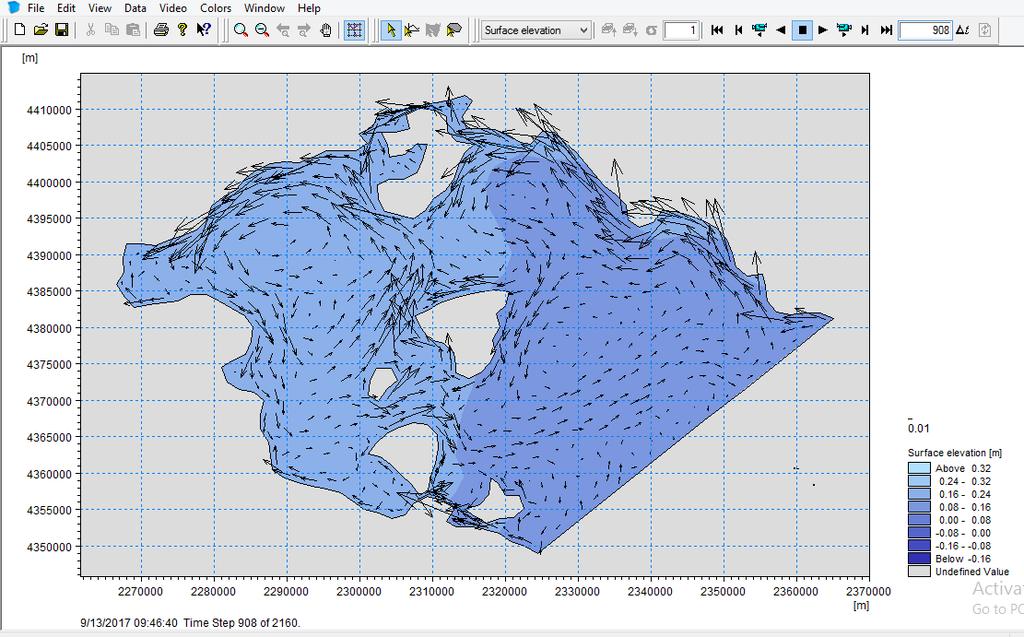1024x637 pixels.
Task: Click the previous zoom arrow icon
Action: pos(283,30)
